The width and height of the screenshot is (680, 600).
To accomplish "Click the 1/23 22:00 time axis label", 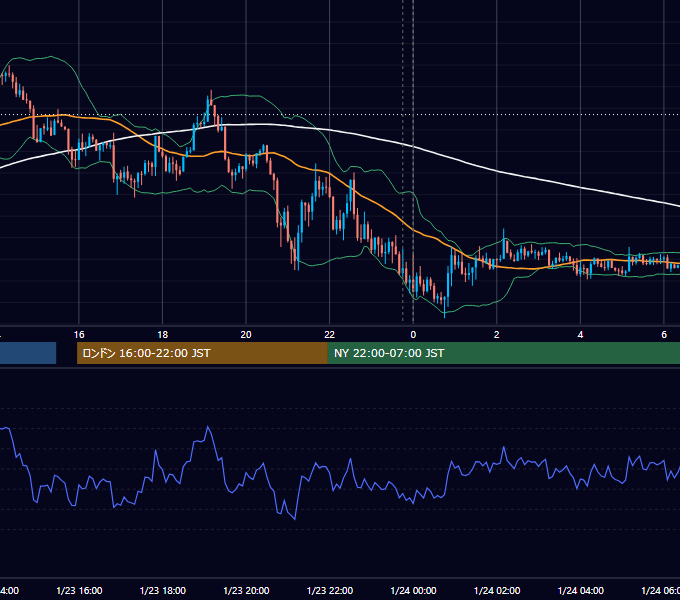I will pyautogui.click(x=330, y=590).
